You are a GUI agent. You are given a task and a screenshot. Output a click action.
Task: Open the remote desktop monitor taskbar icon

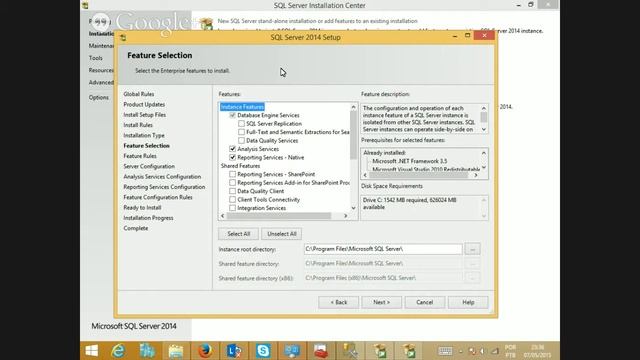pos(292,351)
